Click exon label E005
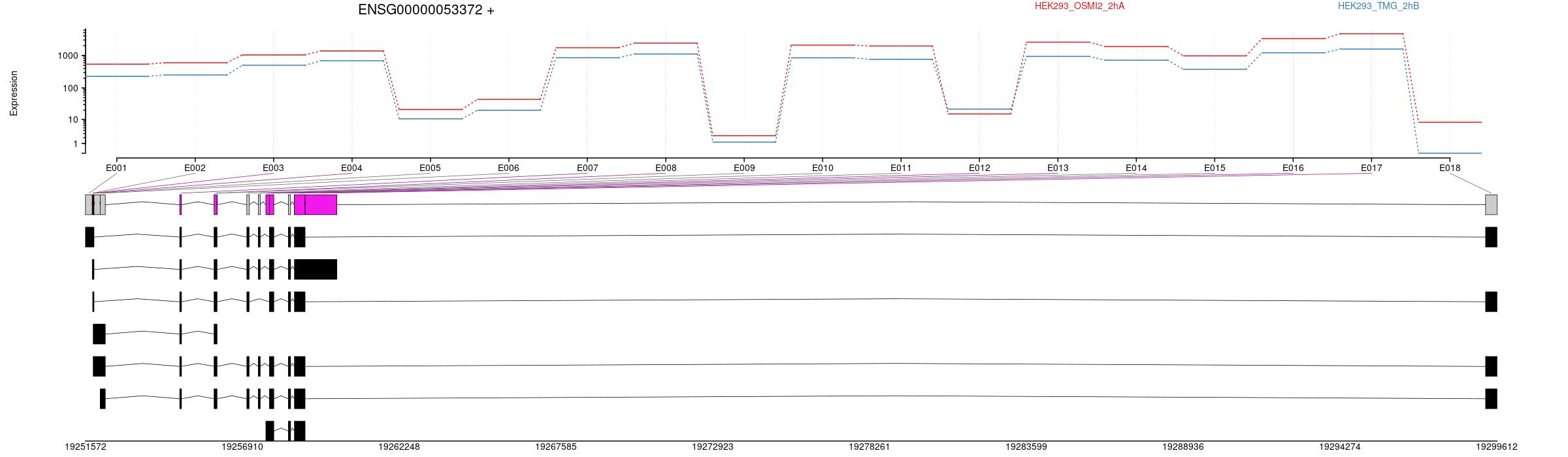The width and height of the screenshot is (1568, 457). (x=430, y=168)
